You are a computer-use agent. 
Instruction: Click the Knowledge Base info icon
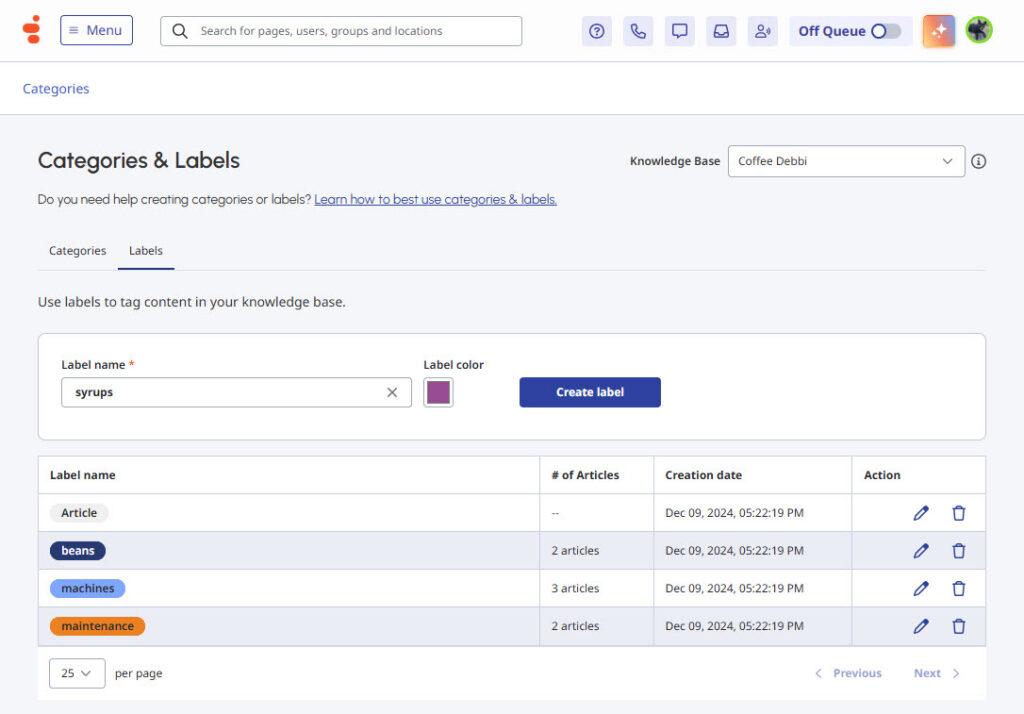(x=979, y=161)
